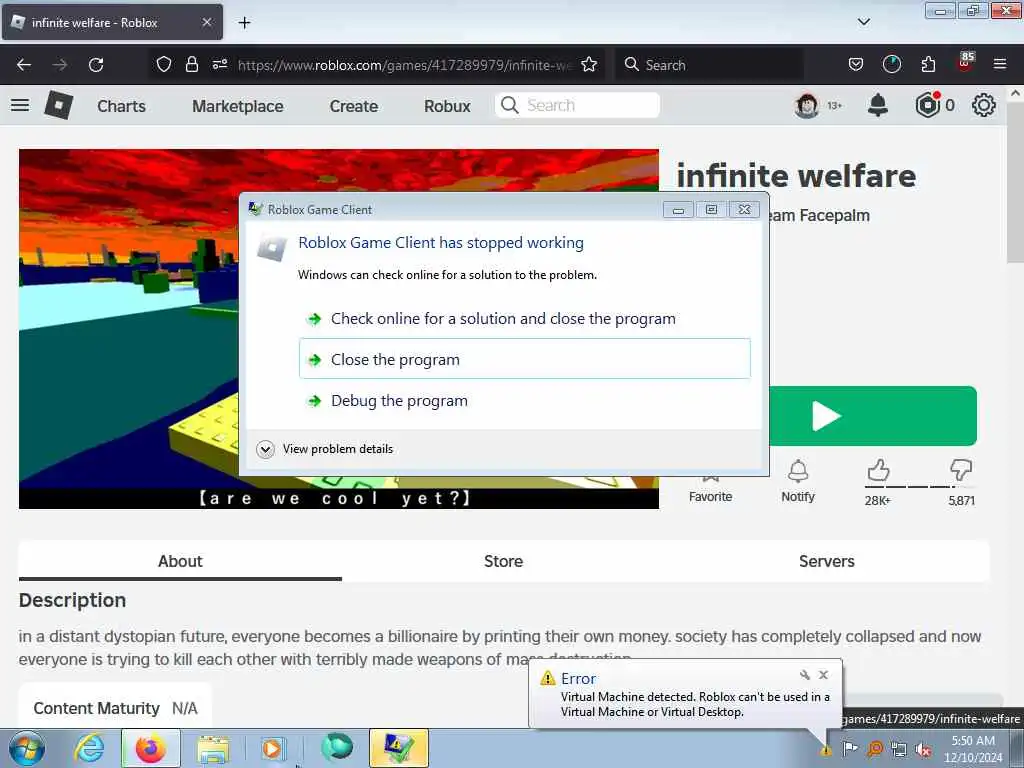Click the padlock site security icon
Viewport: 1024px width, 768px height.
click(191, 64)
